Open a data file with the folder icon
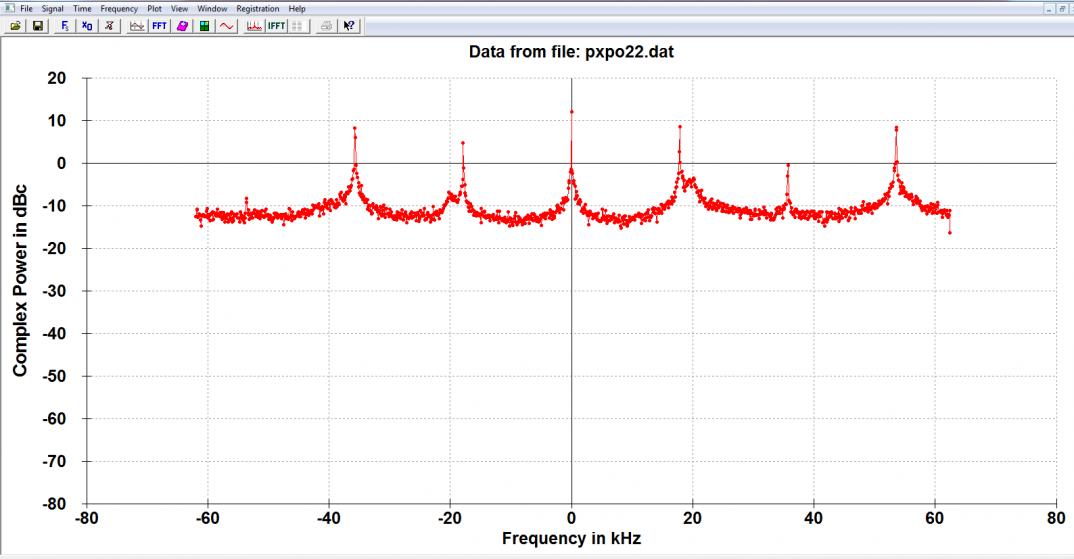Image resolution: width=1074 pixels, height=559 pixels. coord(15,26)
